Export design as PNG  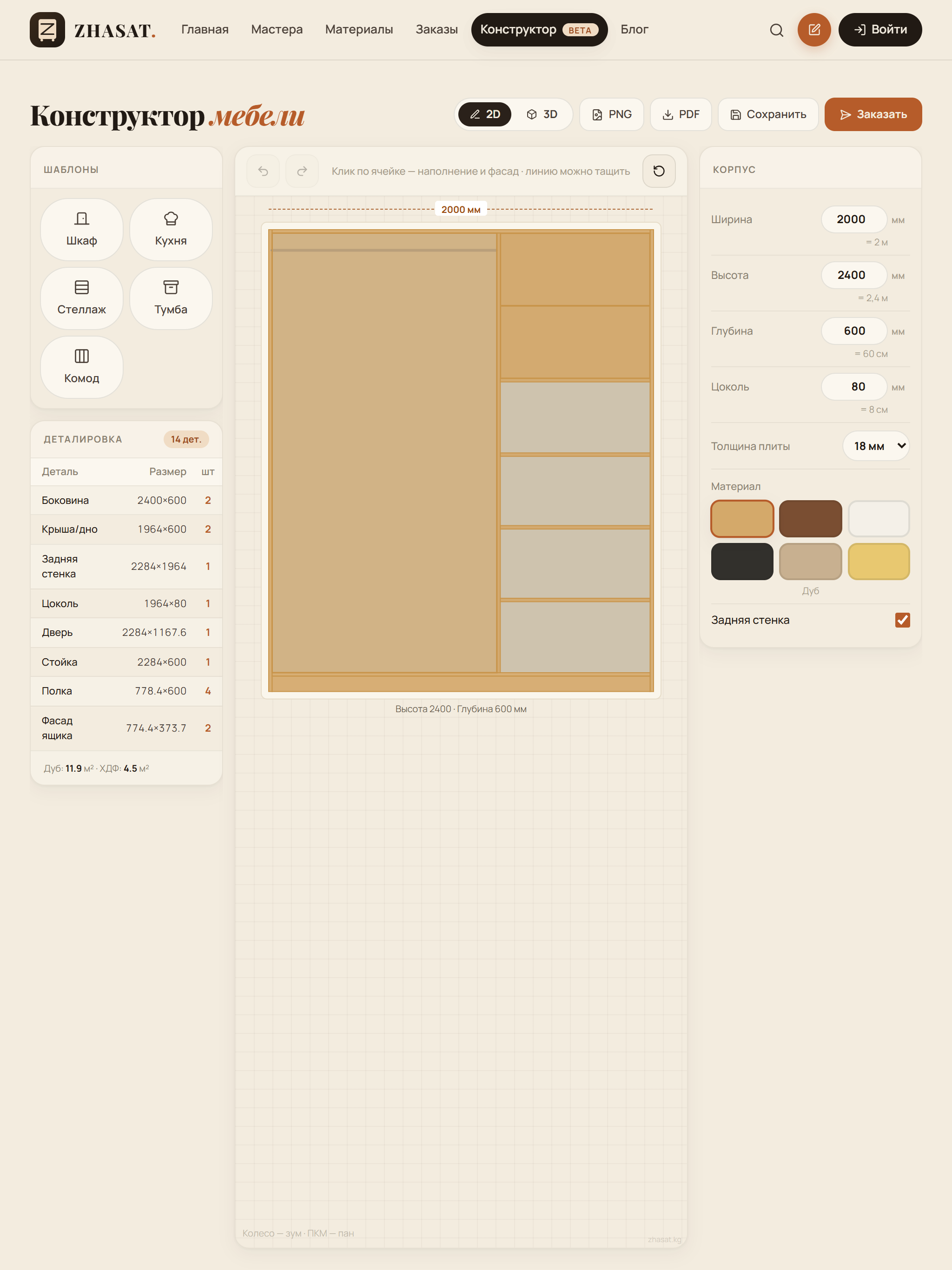tap(612, 114)
